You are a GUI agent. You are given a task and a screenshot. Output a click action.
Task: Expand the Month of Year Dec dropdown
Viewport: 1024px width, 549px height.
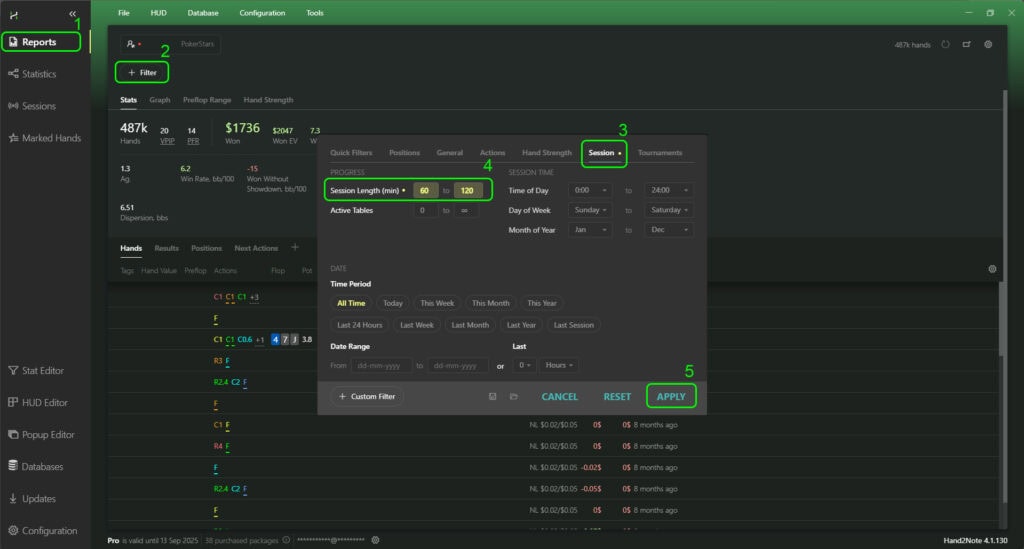[x=669, y=229]
